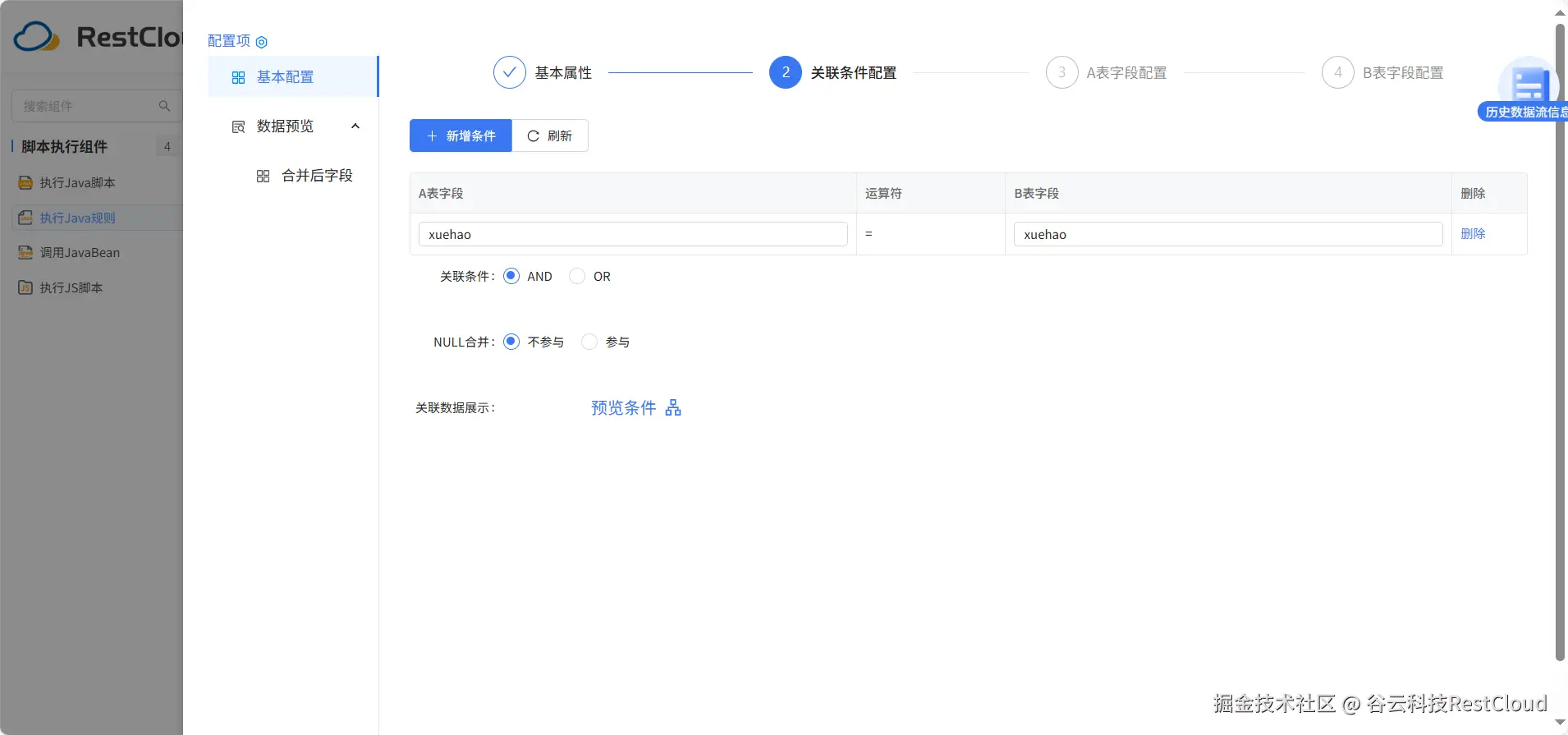This screenshot has width=1568, height=735.
Task: Click the 数据预览 preview icon
Action: click(238, 126)
